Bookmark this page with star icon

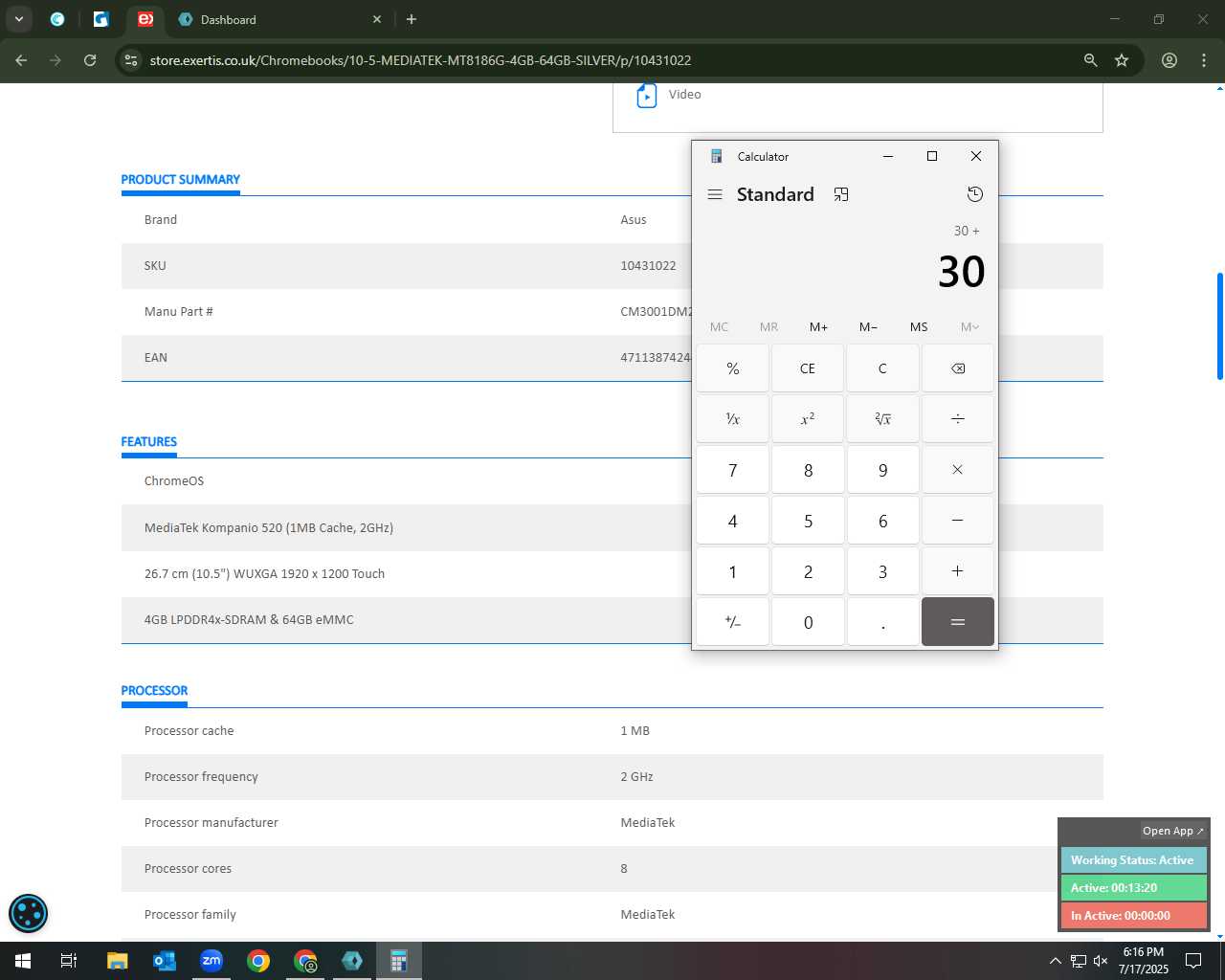[x=1122, y=60]
